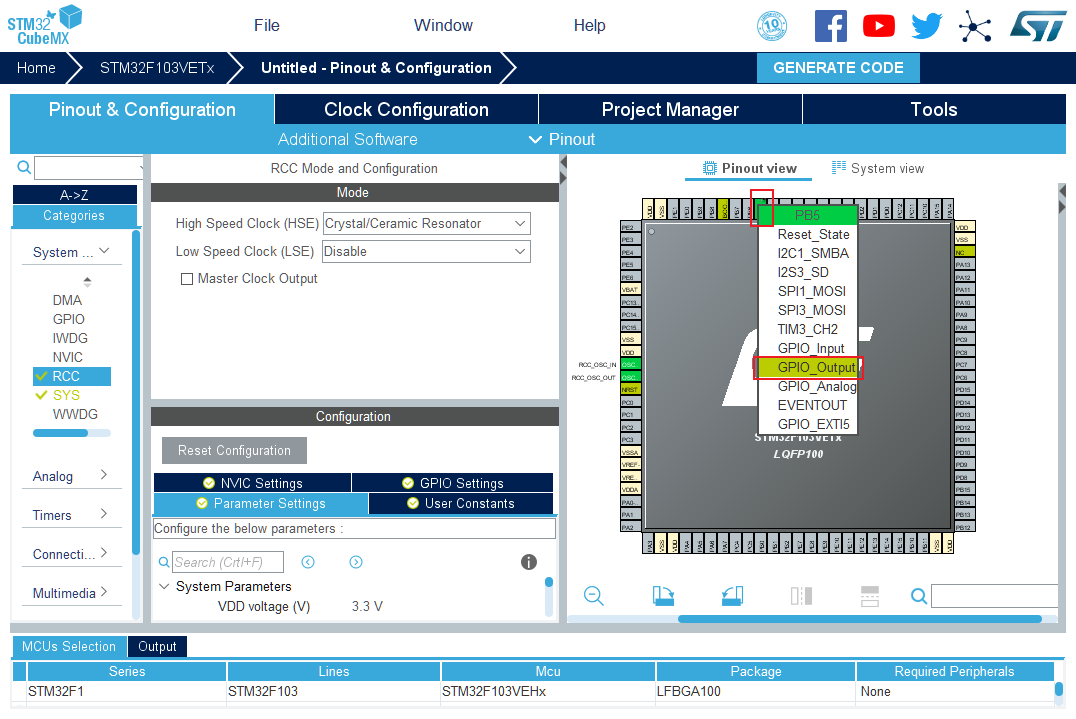Click the pinout horizontal scrollbar
This screenshot has width=1076, height=719.
click(x=860, y=619)
